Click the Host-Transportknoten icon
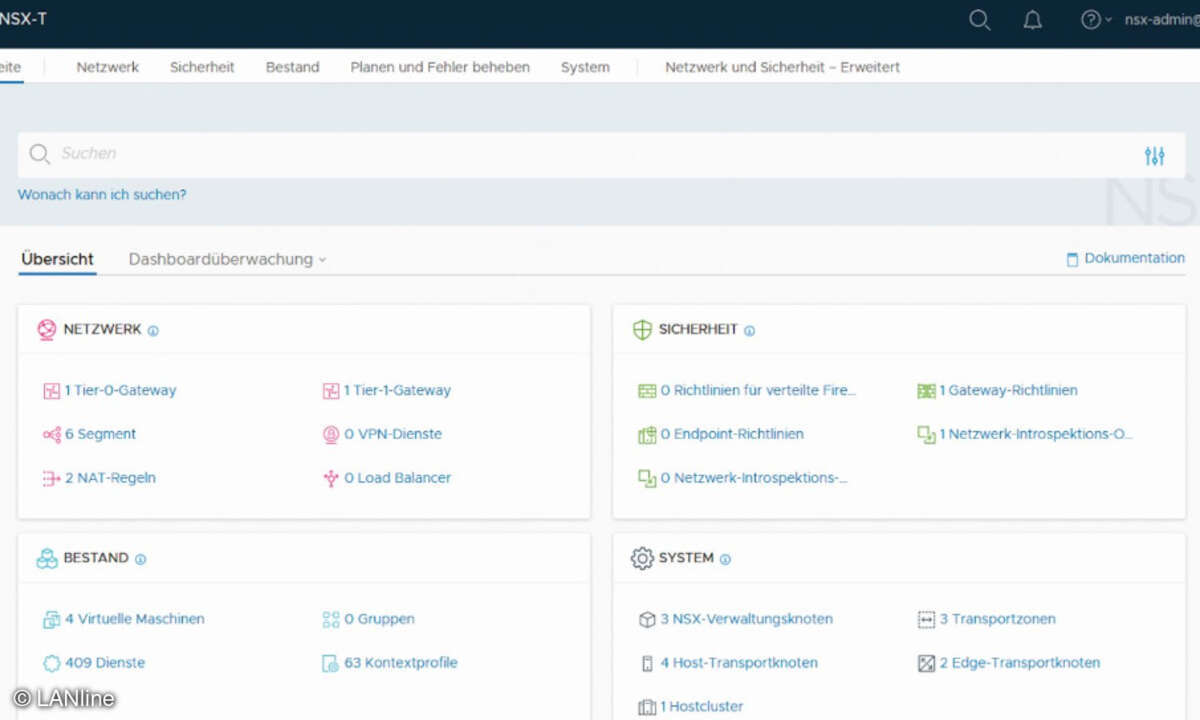The height and width of the screenshot is (720, 1200). 647,663
